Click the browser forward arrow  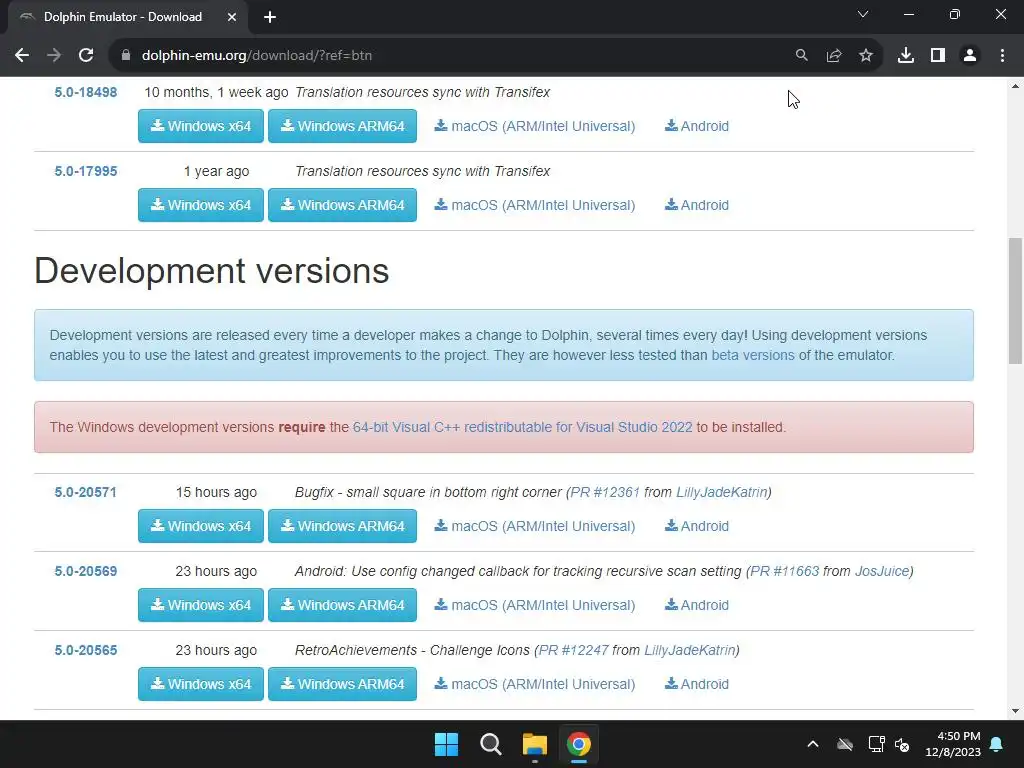(x=54, y=56)
